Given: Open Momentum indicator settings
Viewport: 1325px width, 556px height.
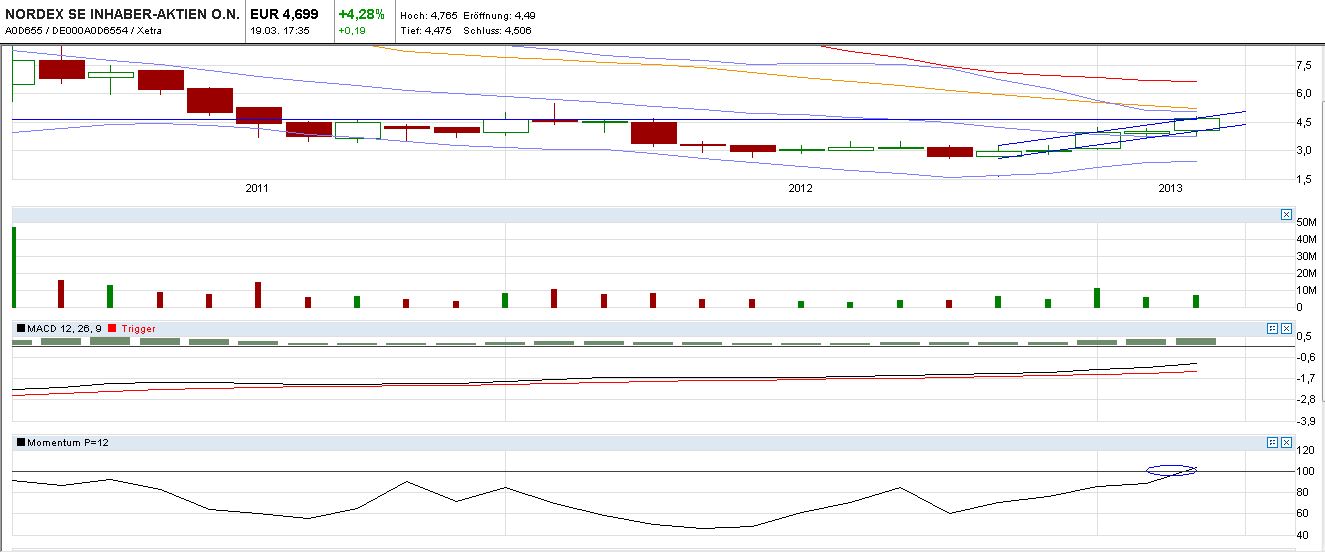Looking at the screenshot, I should (x=1272, y=441).
